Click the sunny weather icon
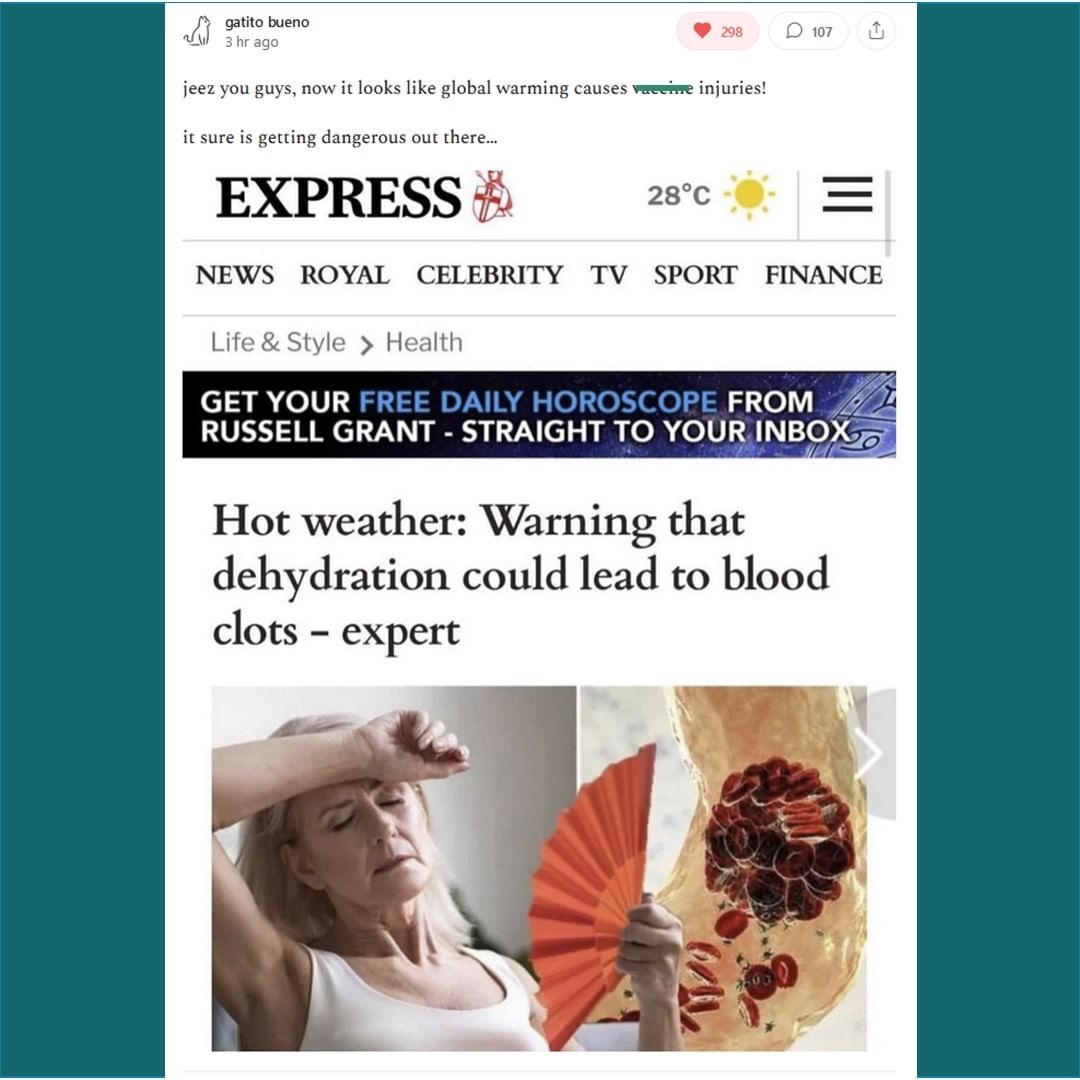 click(x=749, y=194)
